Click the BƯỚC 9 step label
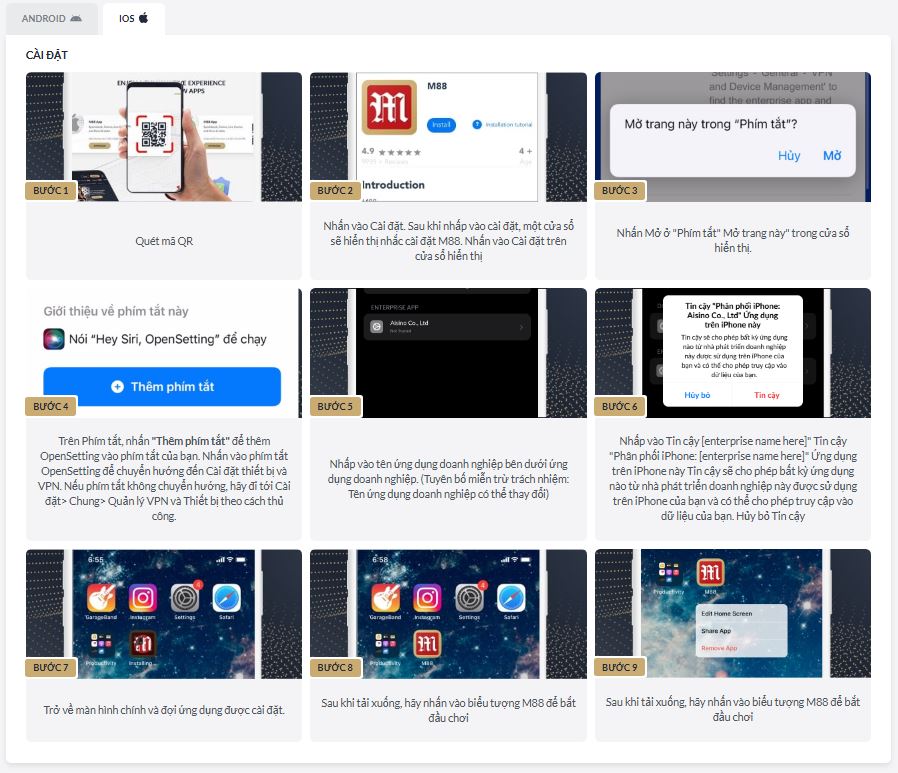The height and width of the screenshot is (773, 898). [x=620, y=667]
